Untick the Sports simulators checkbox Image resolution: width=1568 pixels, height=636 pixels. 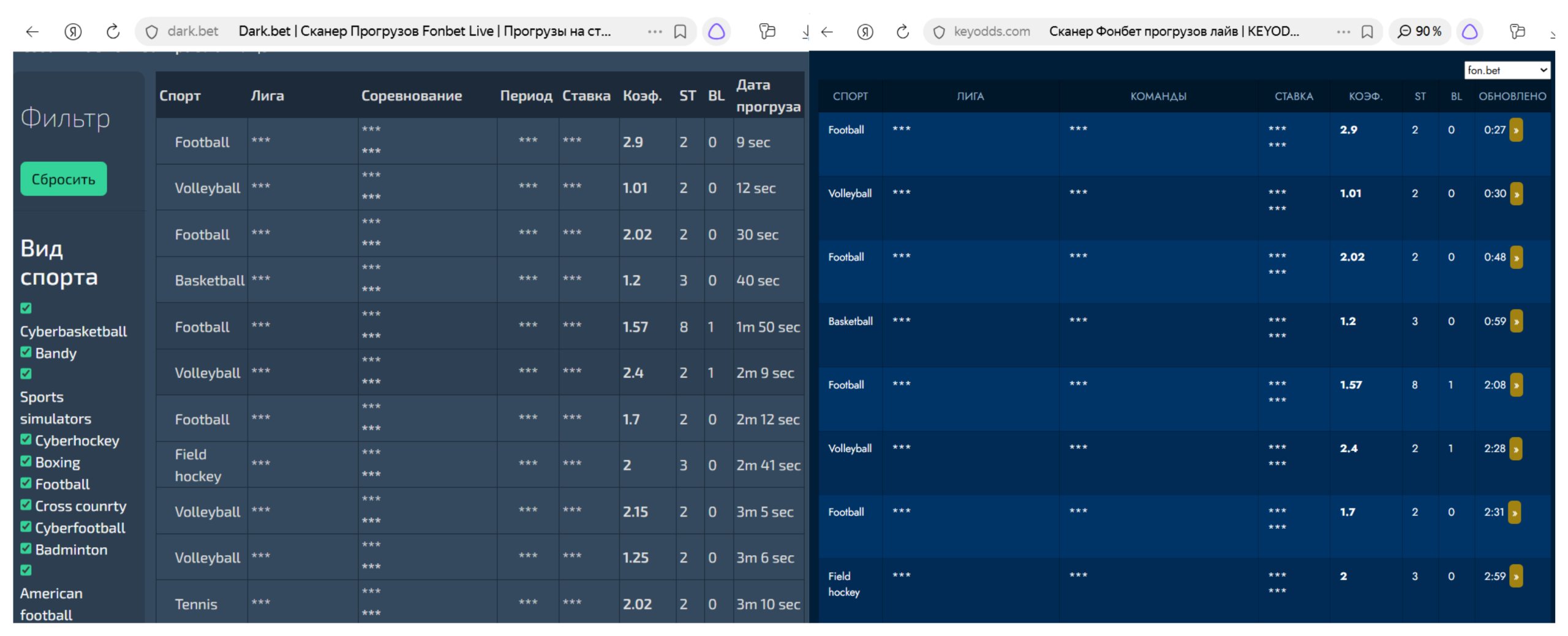click(26, 374)
